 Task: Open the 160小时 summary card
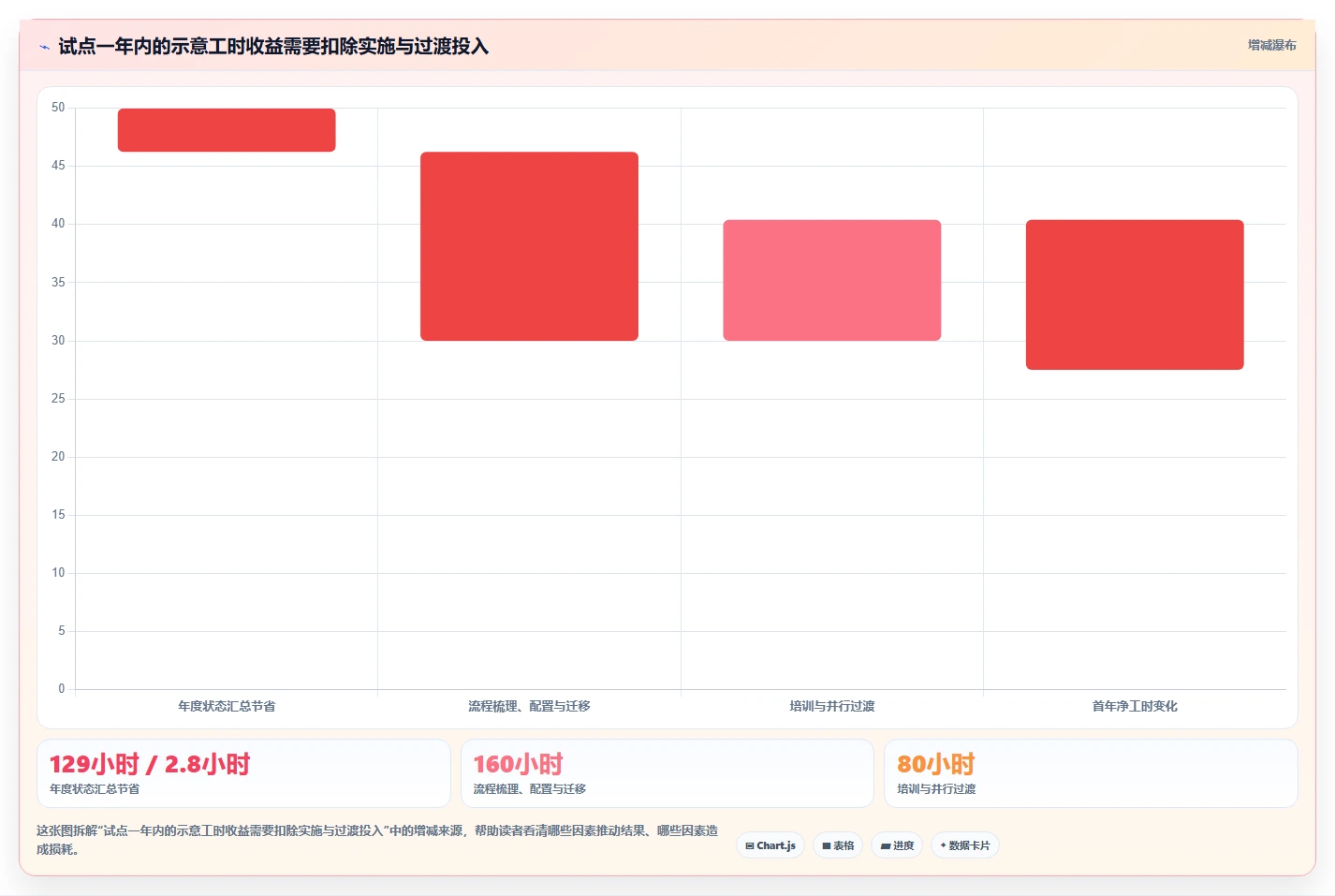pos(667,773)
